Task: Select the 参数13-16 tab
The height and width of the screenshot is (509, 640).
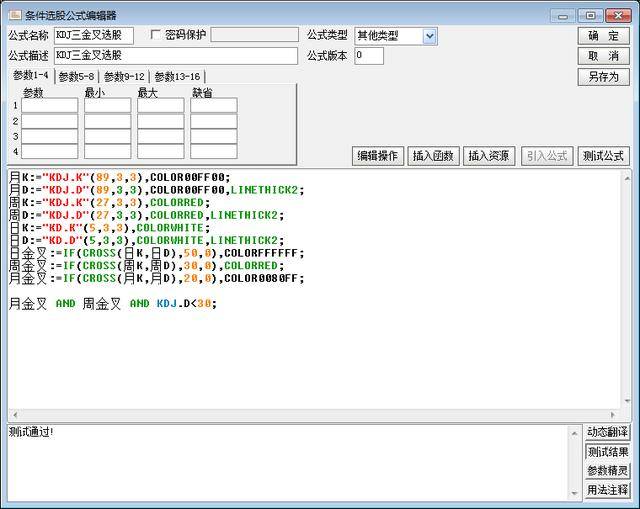Action: pyautogui.click(x=177, y=76)
